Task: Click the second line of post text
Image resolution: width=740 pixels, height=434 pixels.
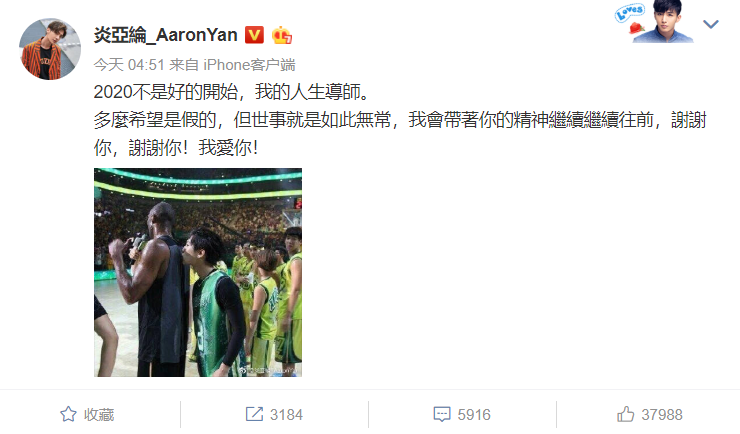Action: 400,120
